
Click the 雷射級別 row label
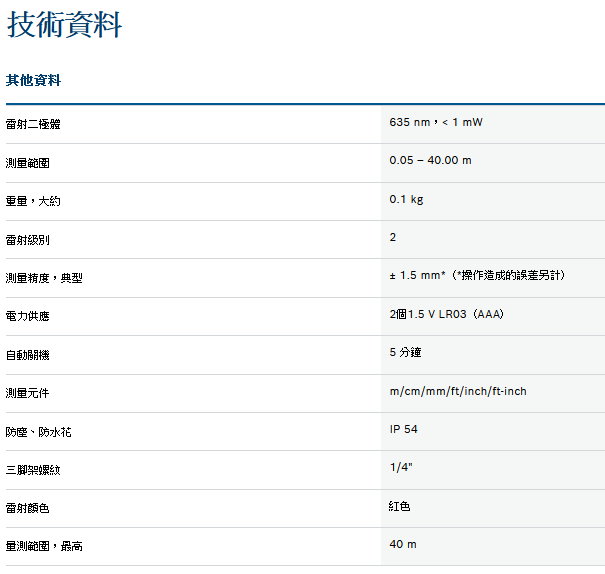point(27,240)
